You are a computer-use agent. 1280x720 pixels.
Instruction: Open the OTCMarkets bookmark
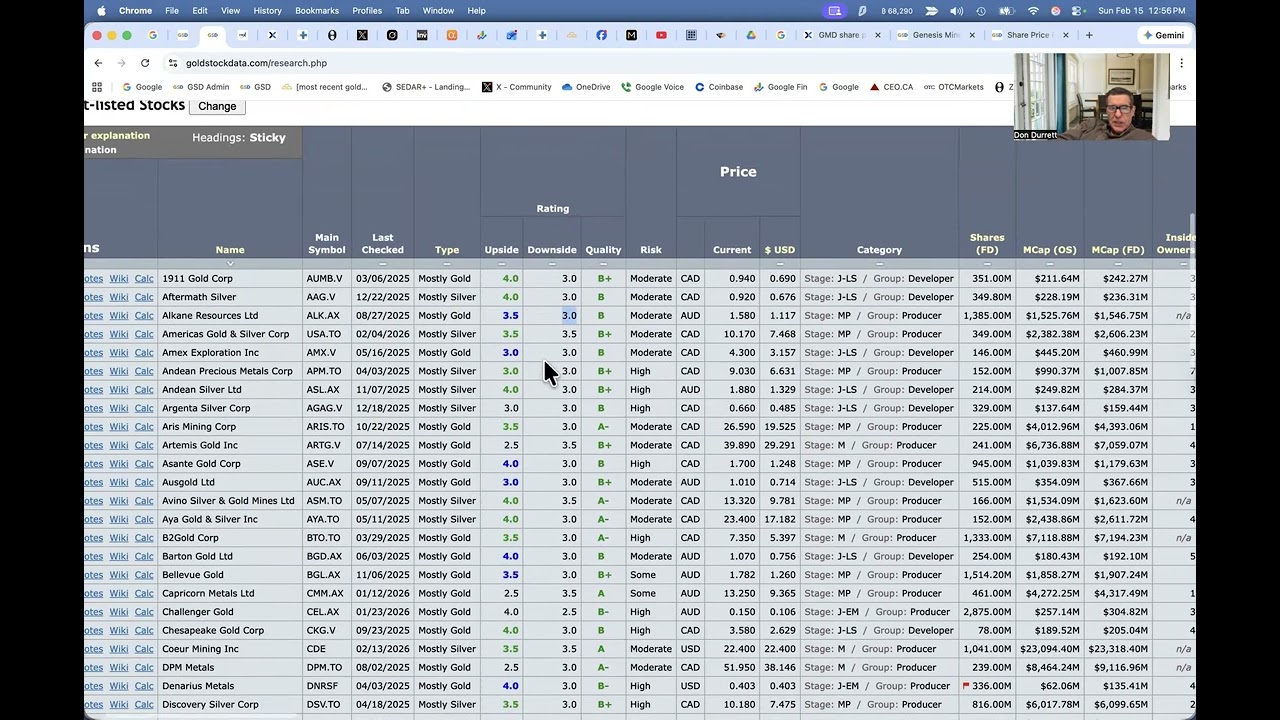click(953, 87)
